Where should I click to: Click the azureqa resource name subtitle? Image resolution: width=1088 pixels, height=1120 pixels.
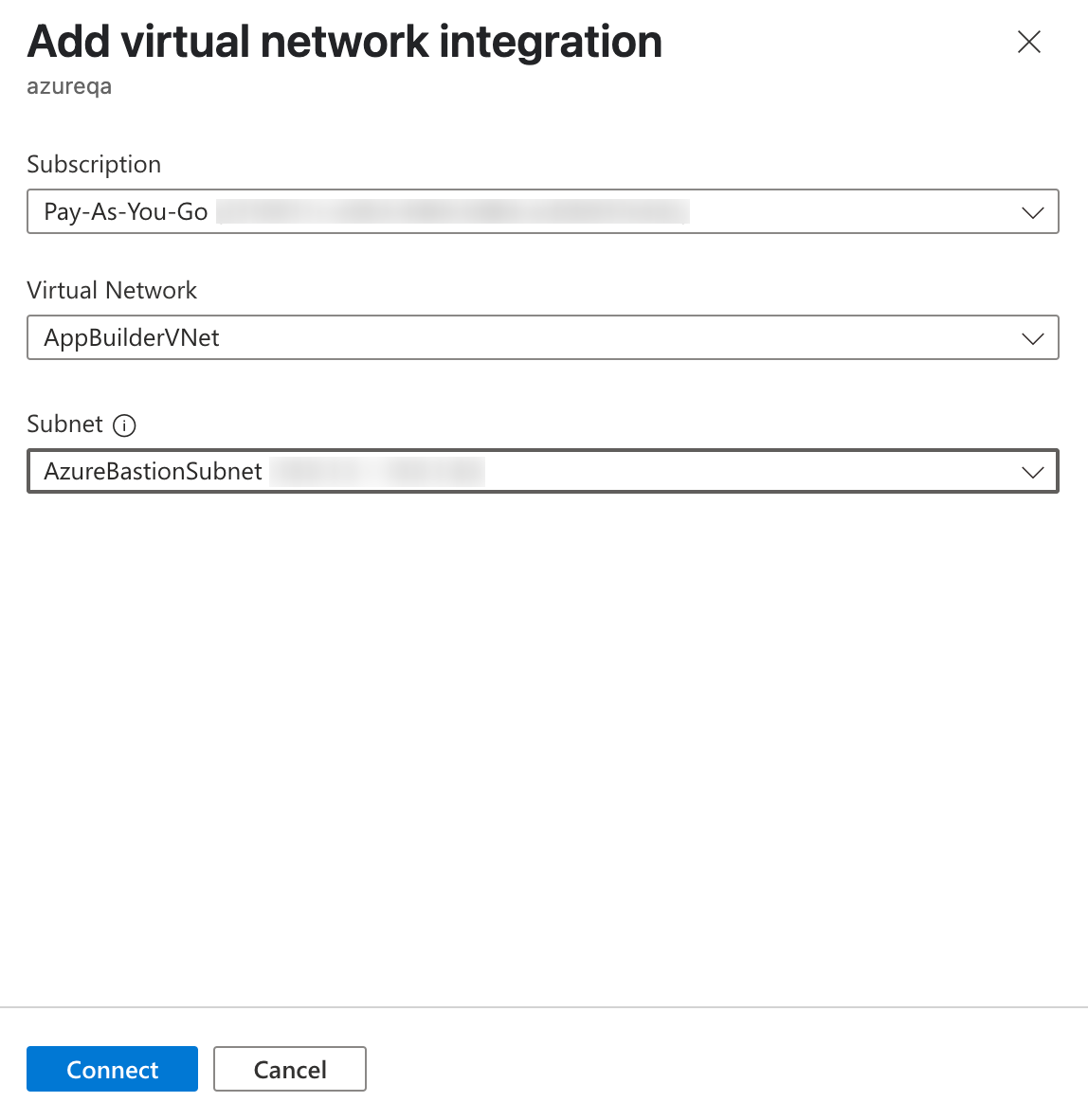pos(69,86)
